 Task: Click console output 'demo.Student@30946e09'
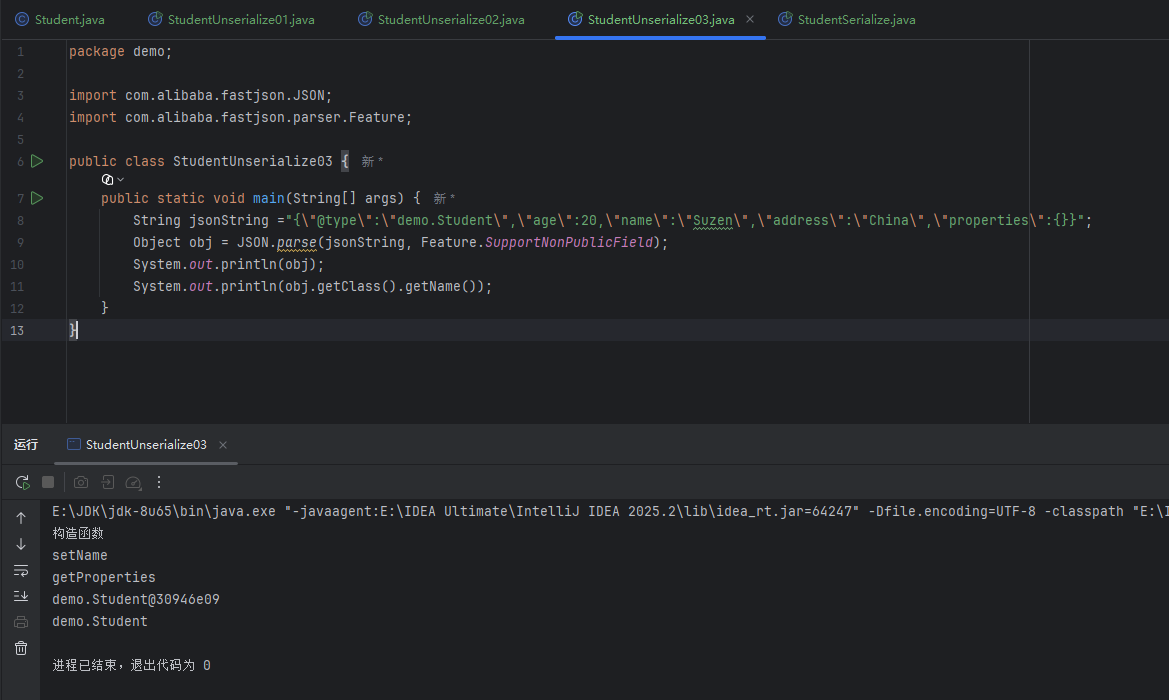136,599
